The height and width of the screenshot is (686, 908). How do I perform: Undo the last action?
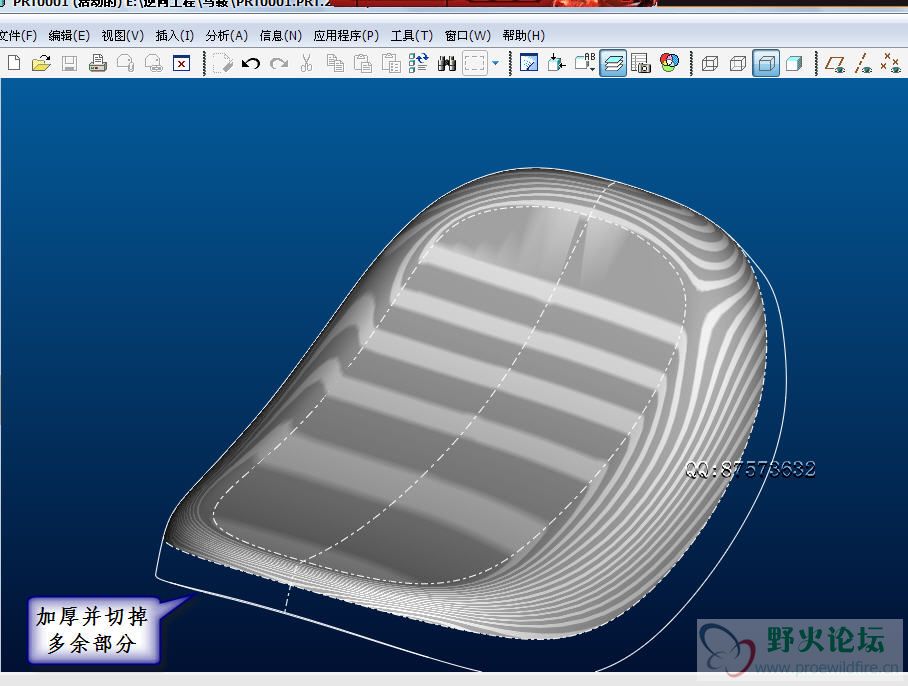pyautogui.click(x=251, y=63)
